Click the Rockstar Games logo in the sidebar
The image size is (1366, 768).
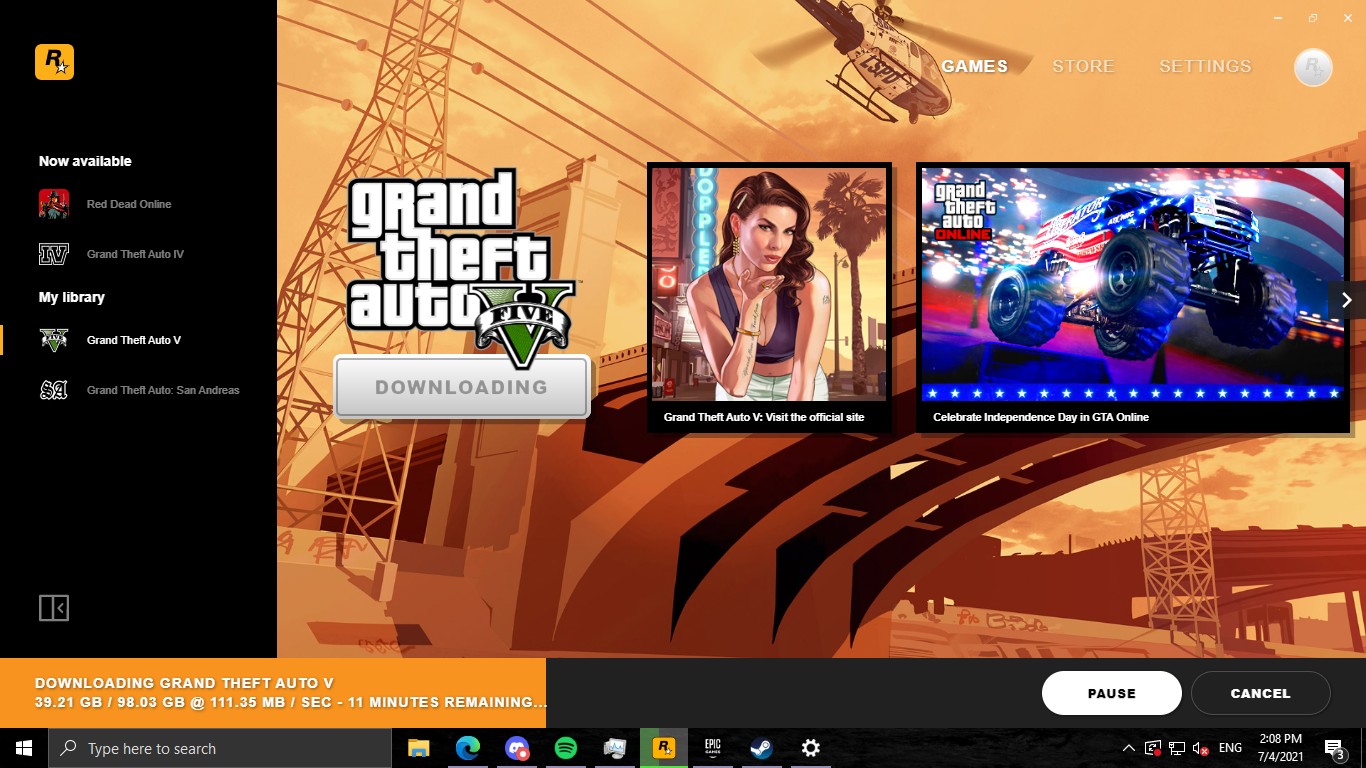(x=54, y=62)
